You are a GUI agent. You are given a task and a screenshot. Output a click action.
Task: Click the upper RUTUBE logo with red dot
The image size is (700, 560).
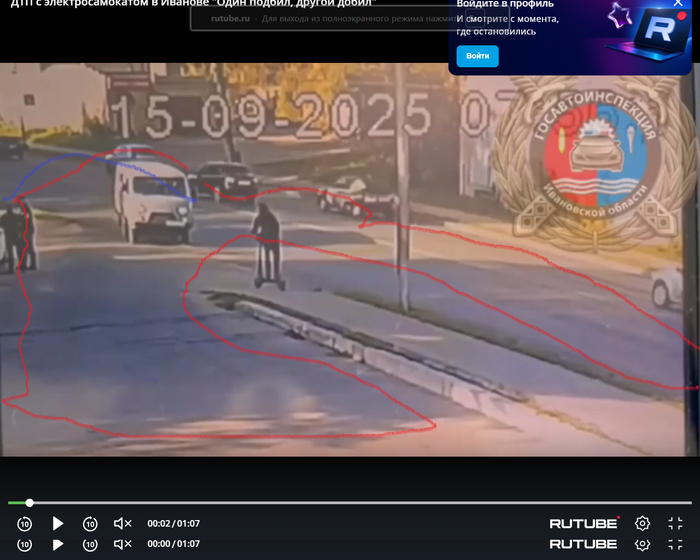click(x=584, y=523)
